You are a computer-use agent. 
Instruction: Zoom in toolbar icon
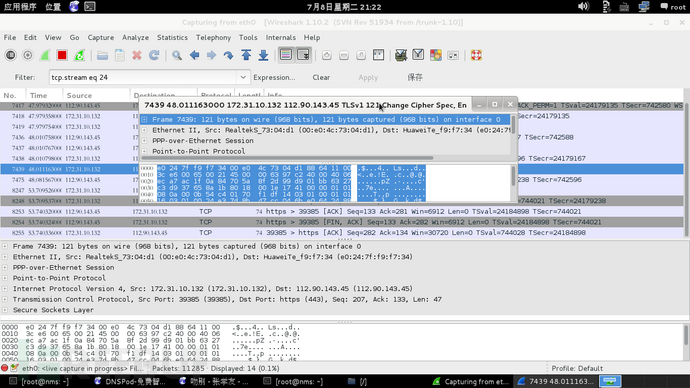pyautogui.click(x=327, y=55)
